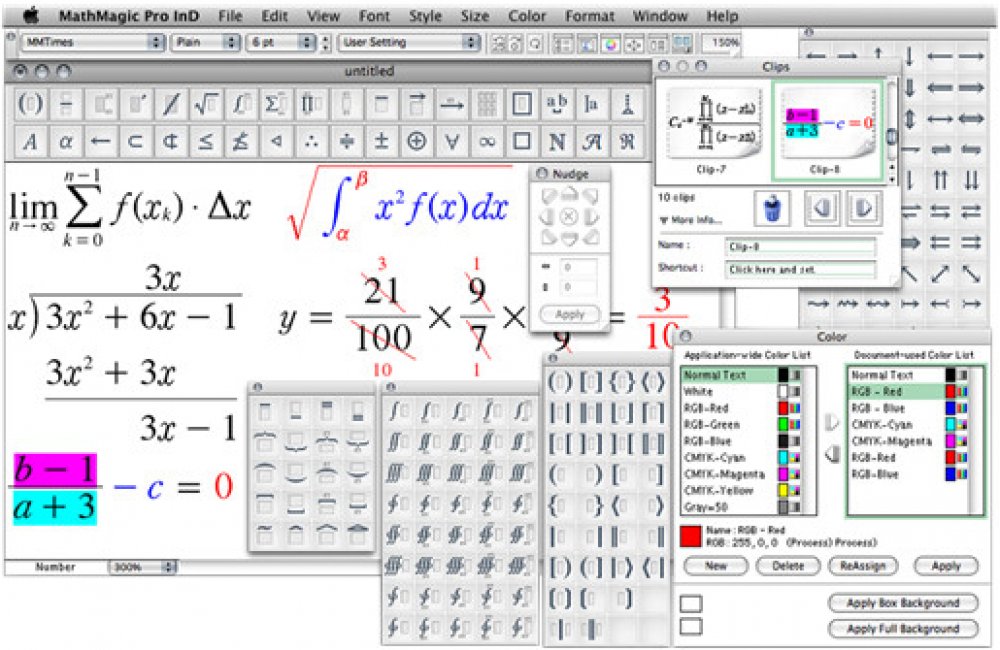Image resolution: width=1000 pixels, height=650 pixels.
Task: Select the less-than-or-equal relation symbol
Action: 206,141
